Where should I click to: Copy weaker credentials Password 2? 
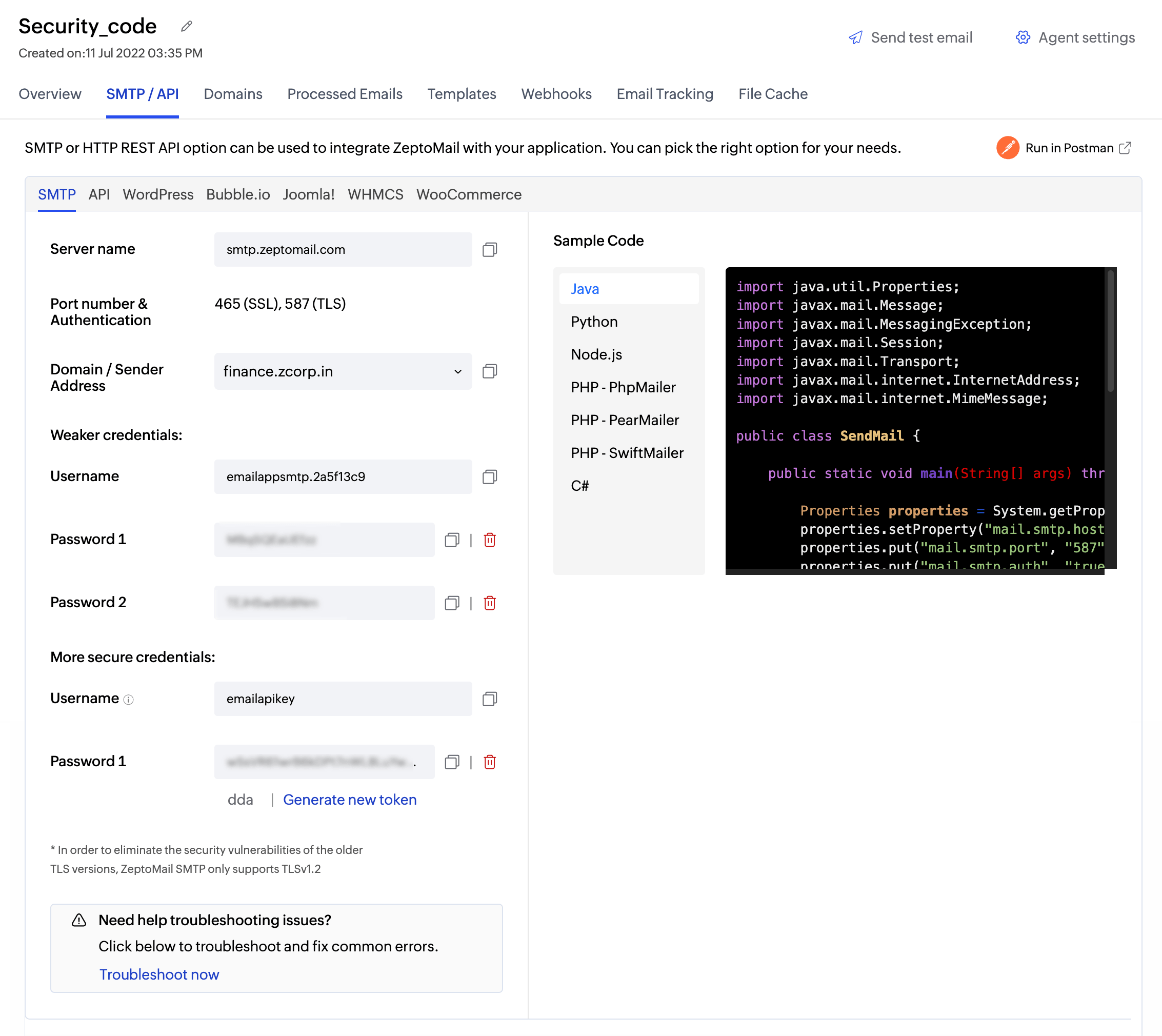(452, 603)
